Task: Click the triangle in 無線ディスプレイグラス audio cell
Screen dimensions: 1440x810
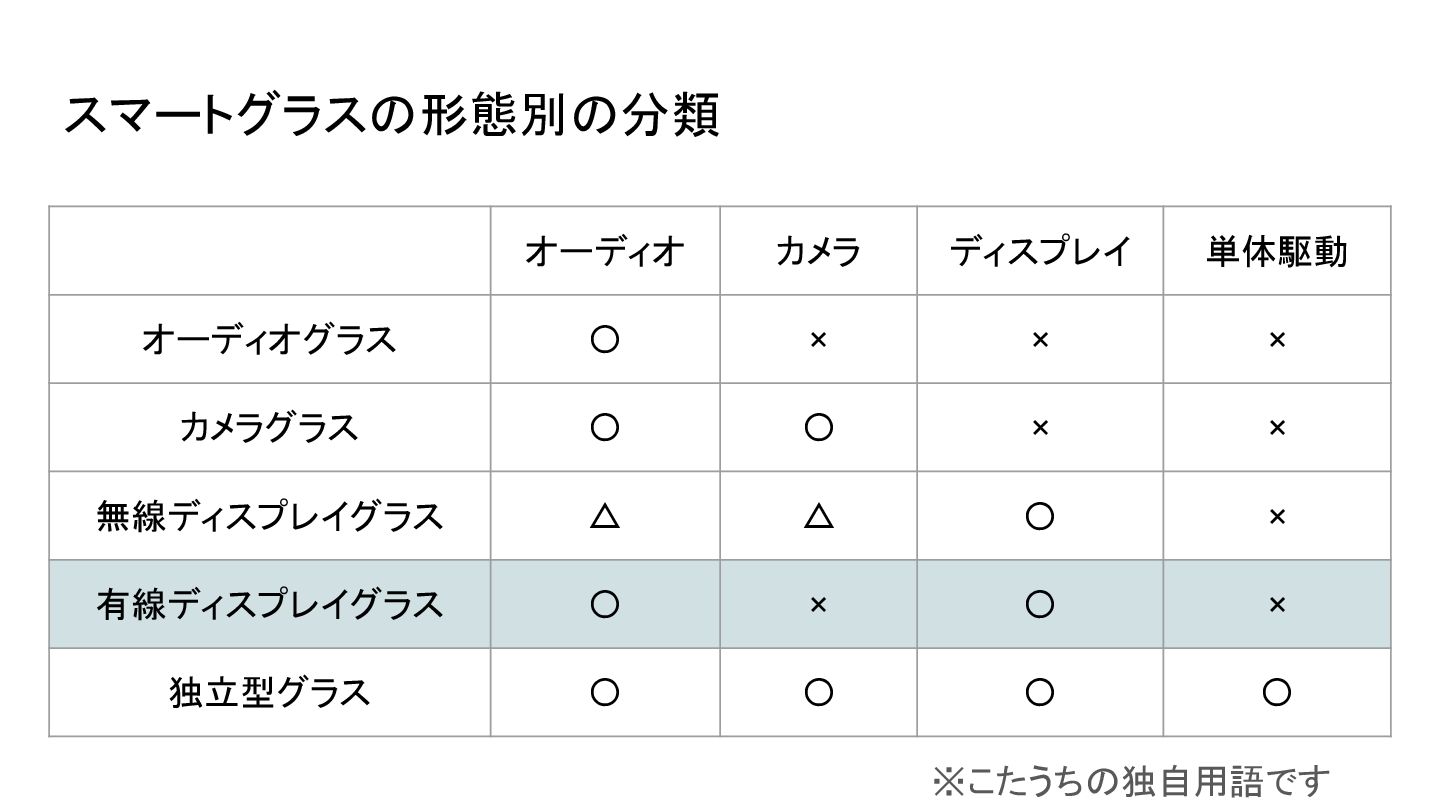Action: pyautogui.click(x=605, y=516)
